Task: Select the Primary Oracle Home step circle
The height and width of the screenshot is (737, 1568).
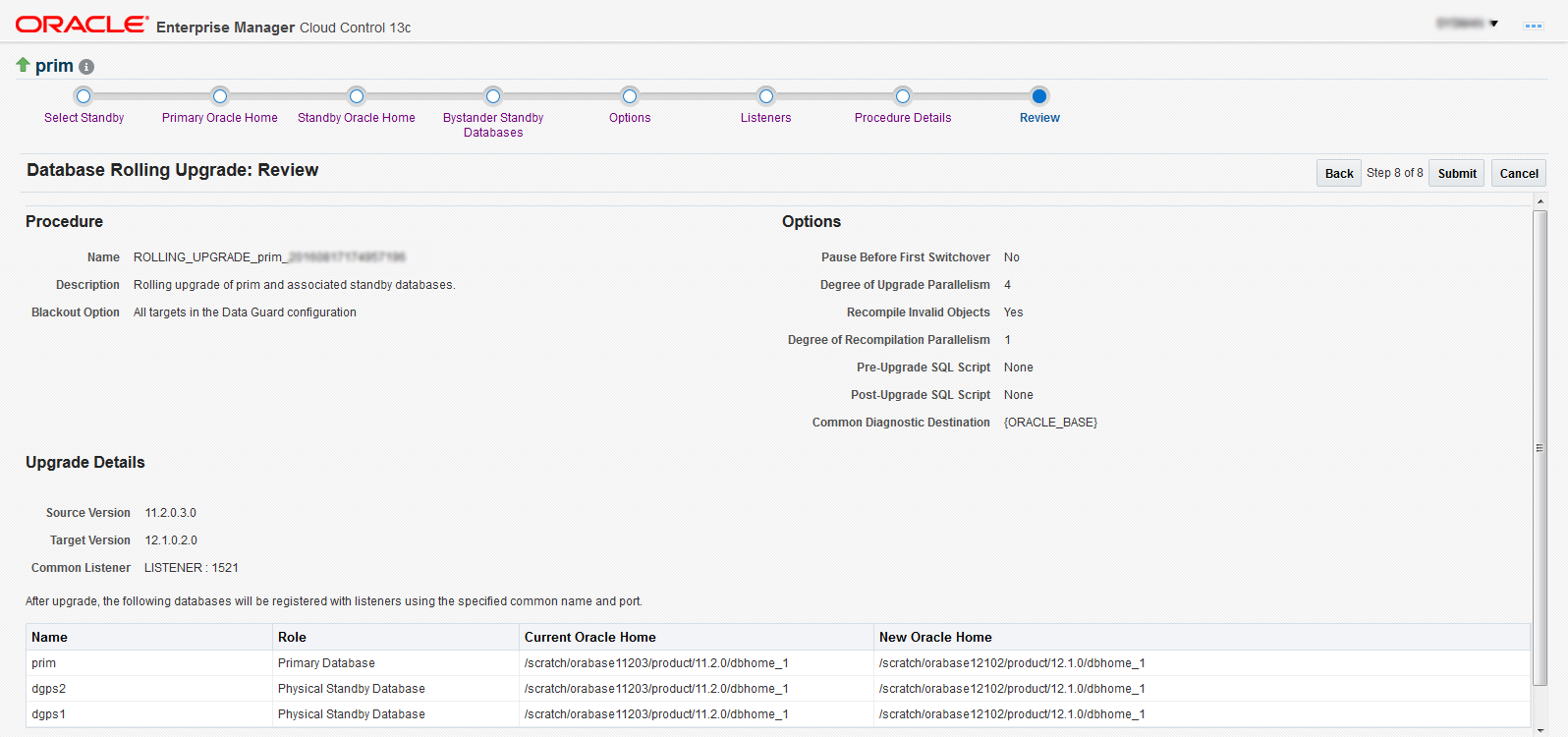Action: (x=220, y=96)
